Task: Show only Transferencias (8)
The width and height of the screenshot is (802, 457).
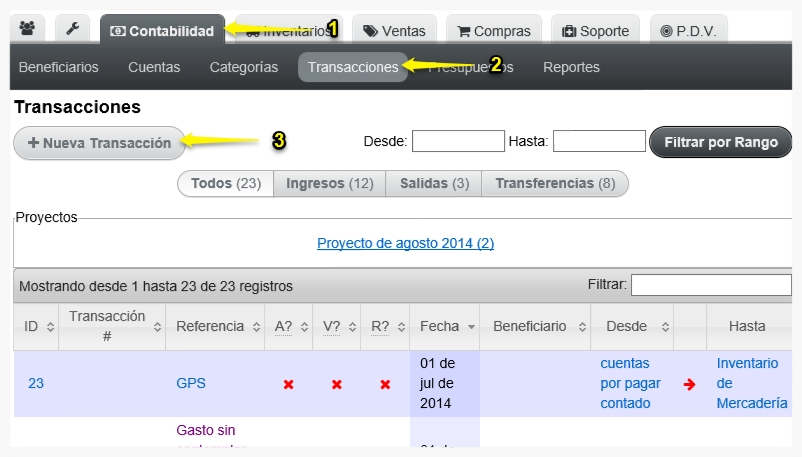Action: 555,183
